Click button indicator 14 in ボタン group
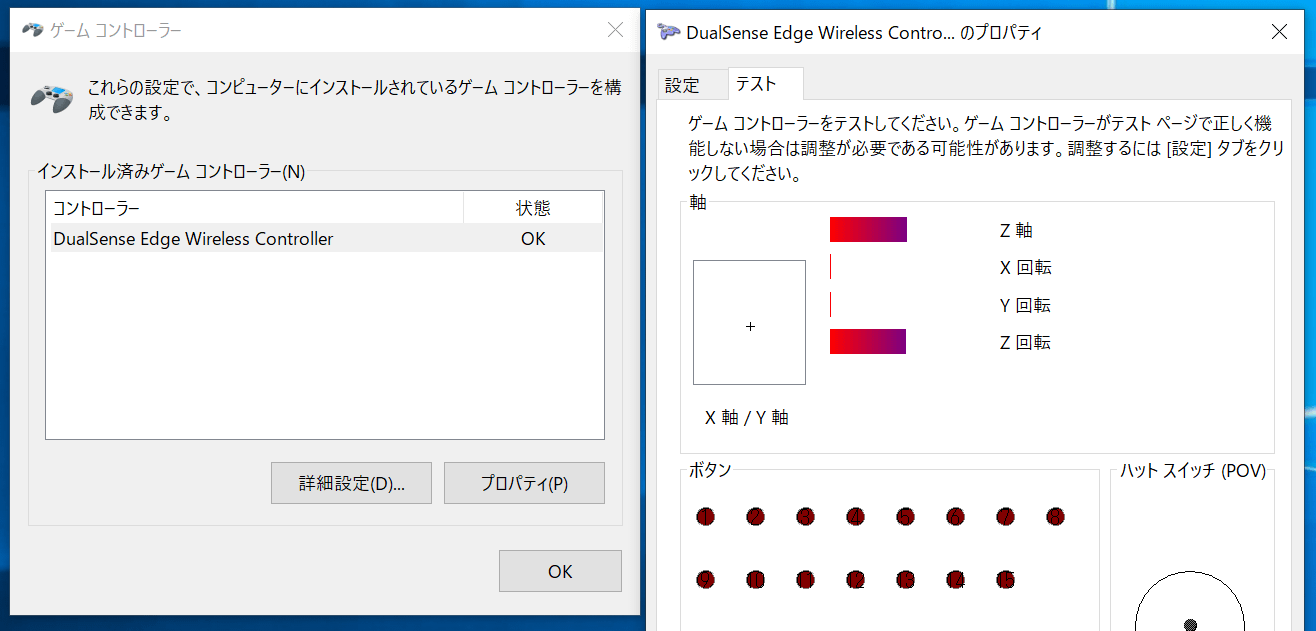The height and width of the screenshot is (631, 1316). [x=955, y=579]
